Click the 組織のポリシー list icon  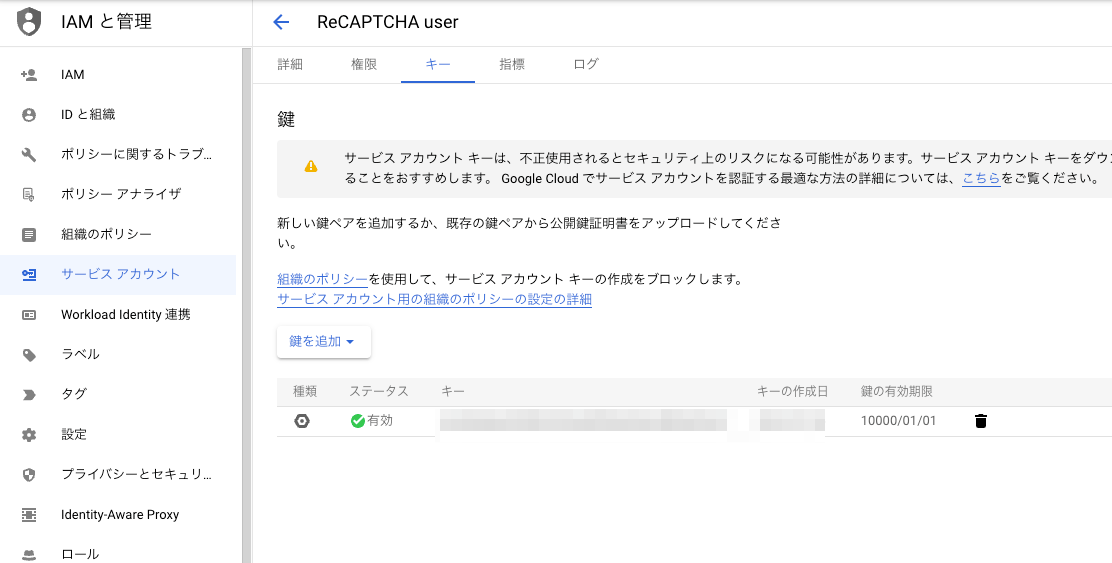click(29, 235)
